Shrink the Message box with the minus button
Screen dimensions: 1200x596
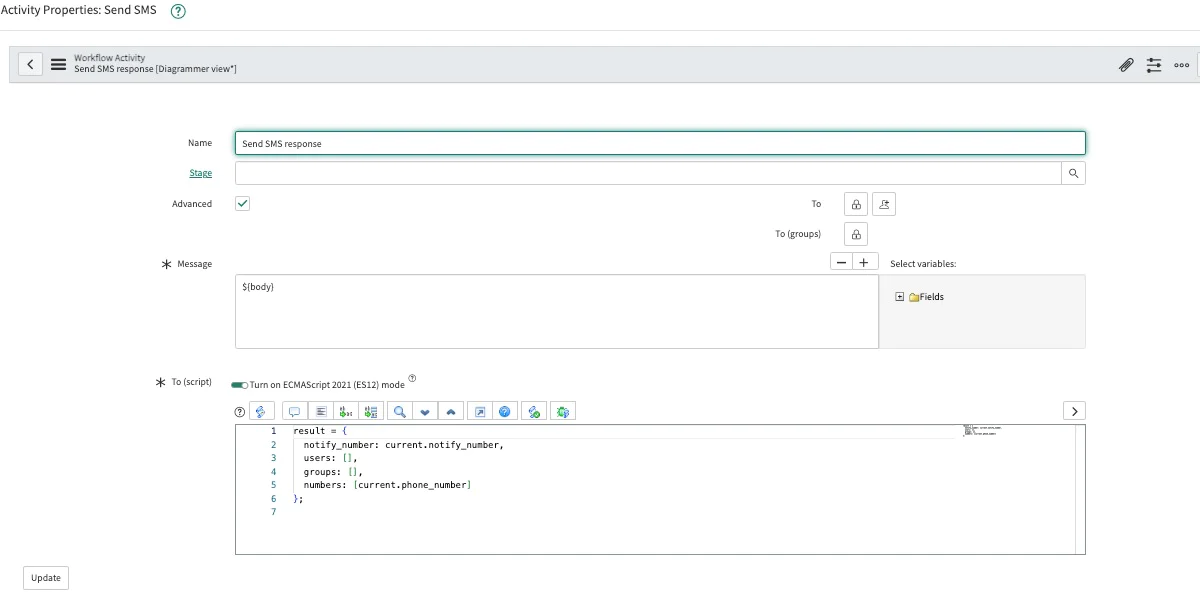point(842,262)
